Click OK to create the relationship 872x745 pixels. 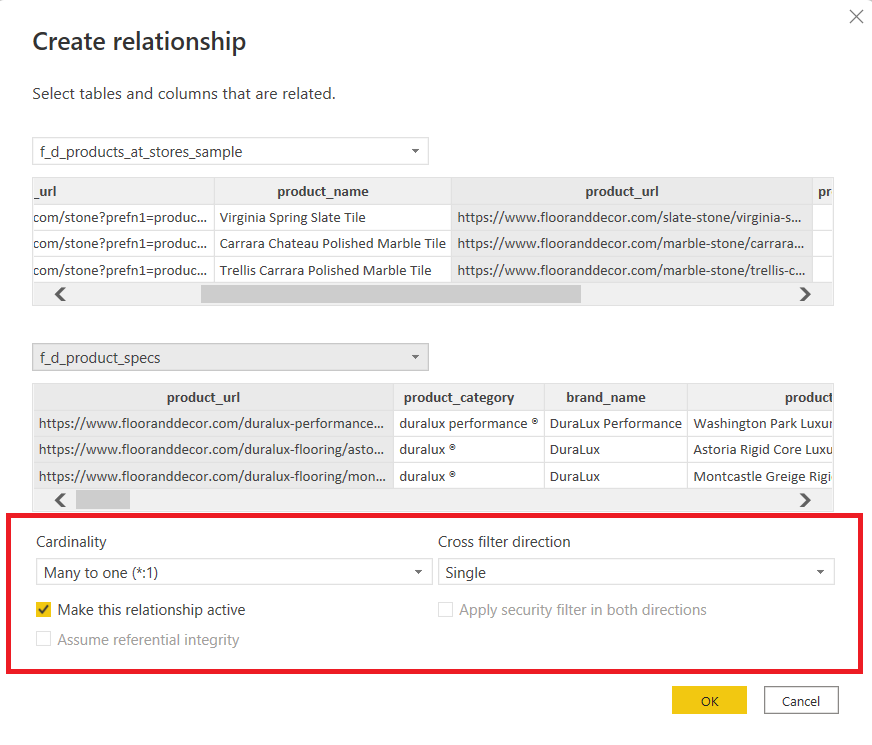tap(709, 701)
